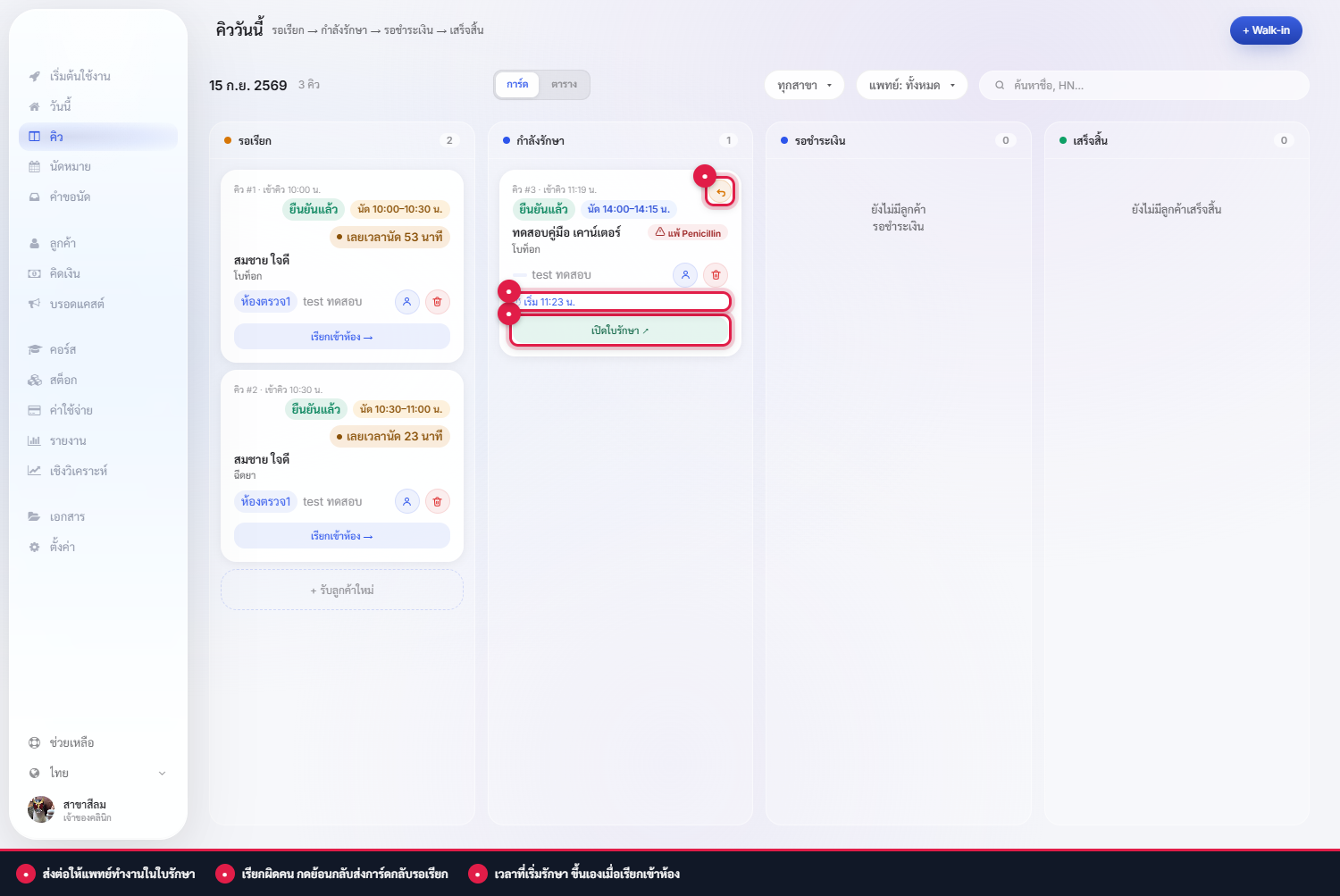The height and width of the screenshot is (896, 1340).
Task: Open customer profile icon on queue #1 card
Action: click(x=406, y=302)
